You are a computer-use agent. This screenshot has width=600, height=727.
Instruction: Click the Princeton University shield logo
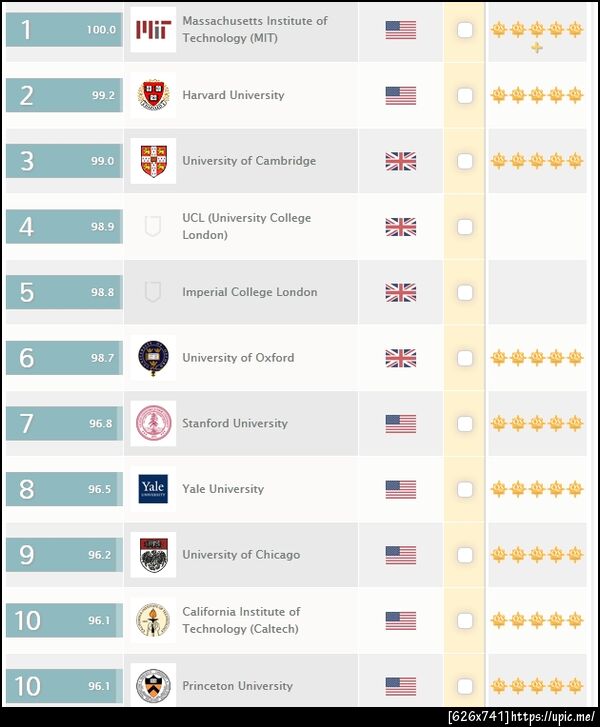pyautogui.click(x=153, y=686)
